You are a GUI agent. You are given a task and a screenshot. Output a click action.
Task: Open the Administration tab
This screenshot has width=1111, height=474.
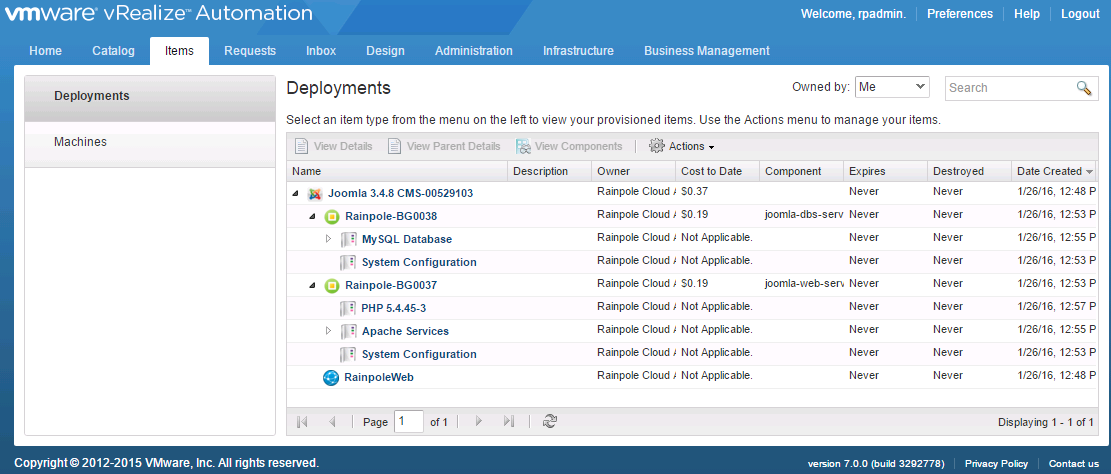[x=474, y=51]
